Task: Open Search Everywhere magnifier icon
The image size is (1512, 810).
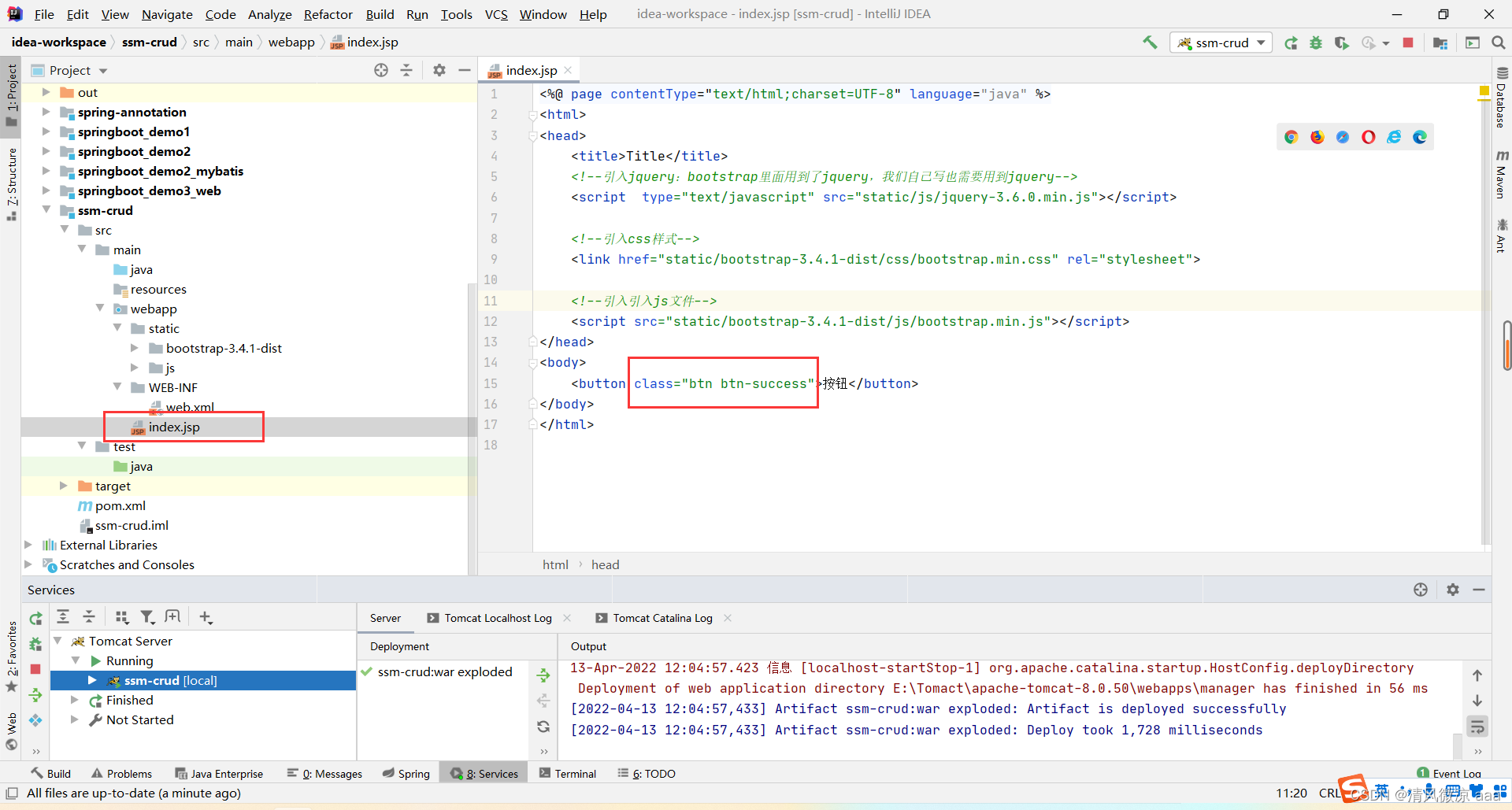Action: pyautogui.click(x=1499, y=43)
